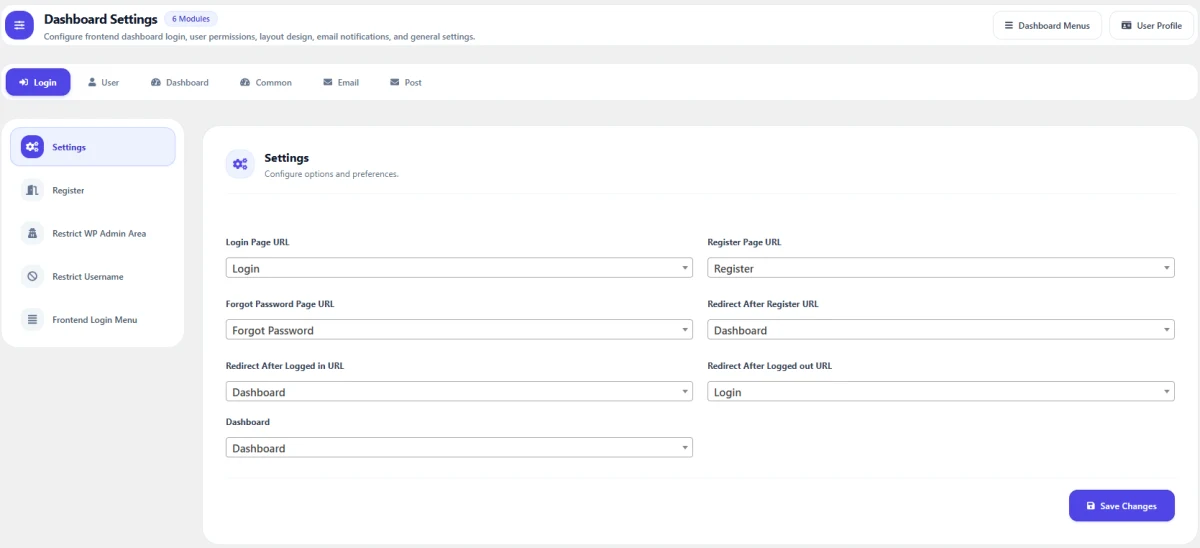Click the Register door icon in sidebar
This screenshot has height=548, width=1200.
tap(33, 190)
